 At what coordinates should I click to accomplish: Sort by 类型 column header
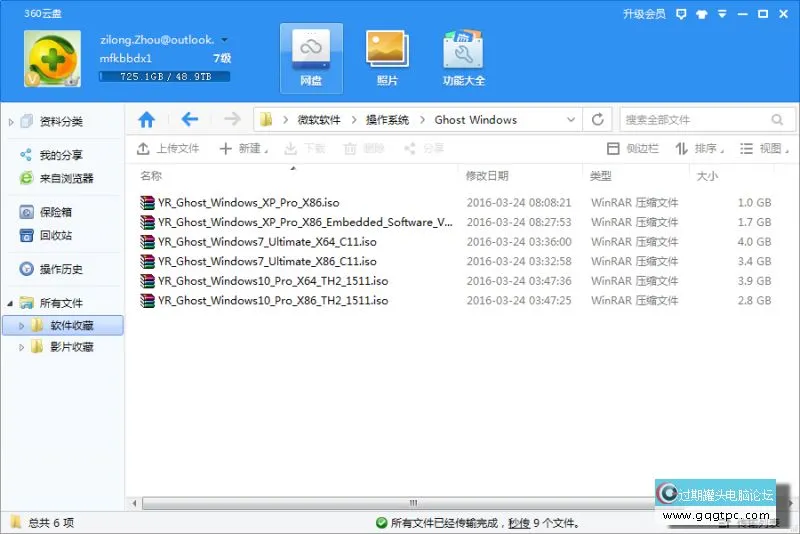(x=601, y=176)
